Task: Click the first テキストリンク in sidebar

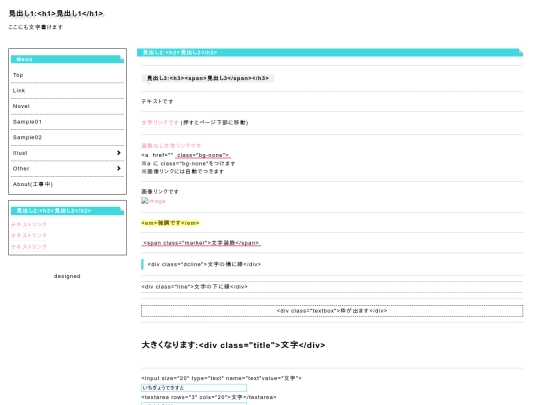Action: click(x=29, y=225)
